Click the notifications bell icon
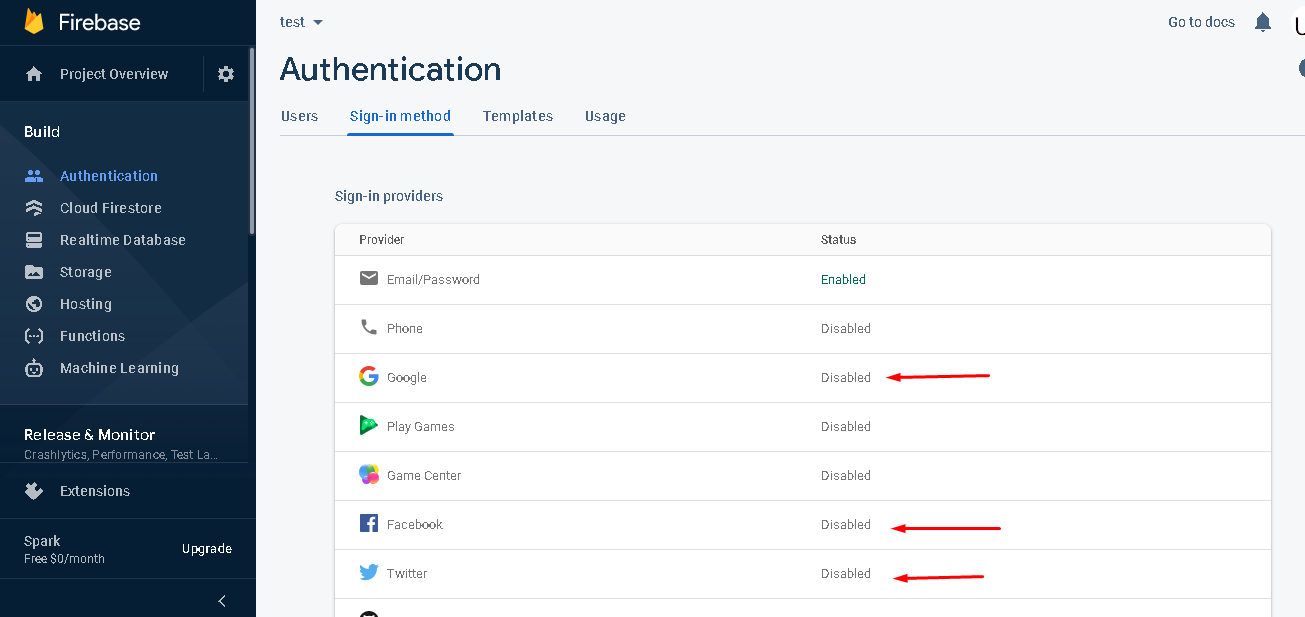This screenshot has height=617, width=1305. [x=1263, y=22]
